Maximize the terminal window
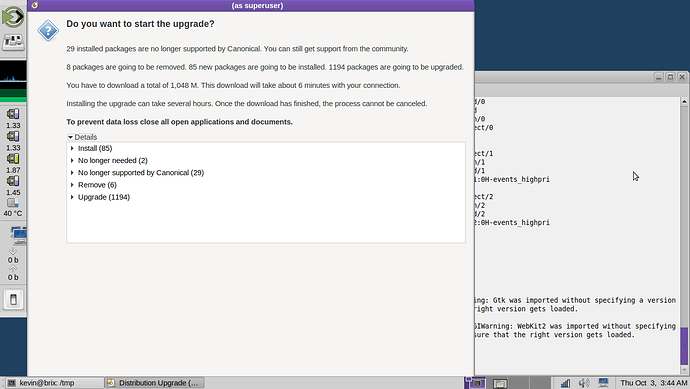 click(670, 77)
